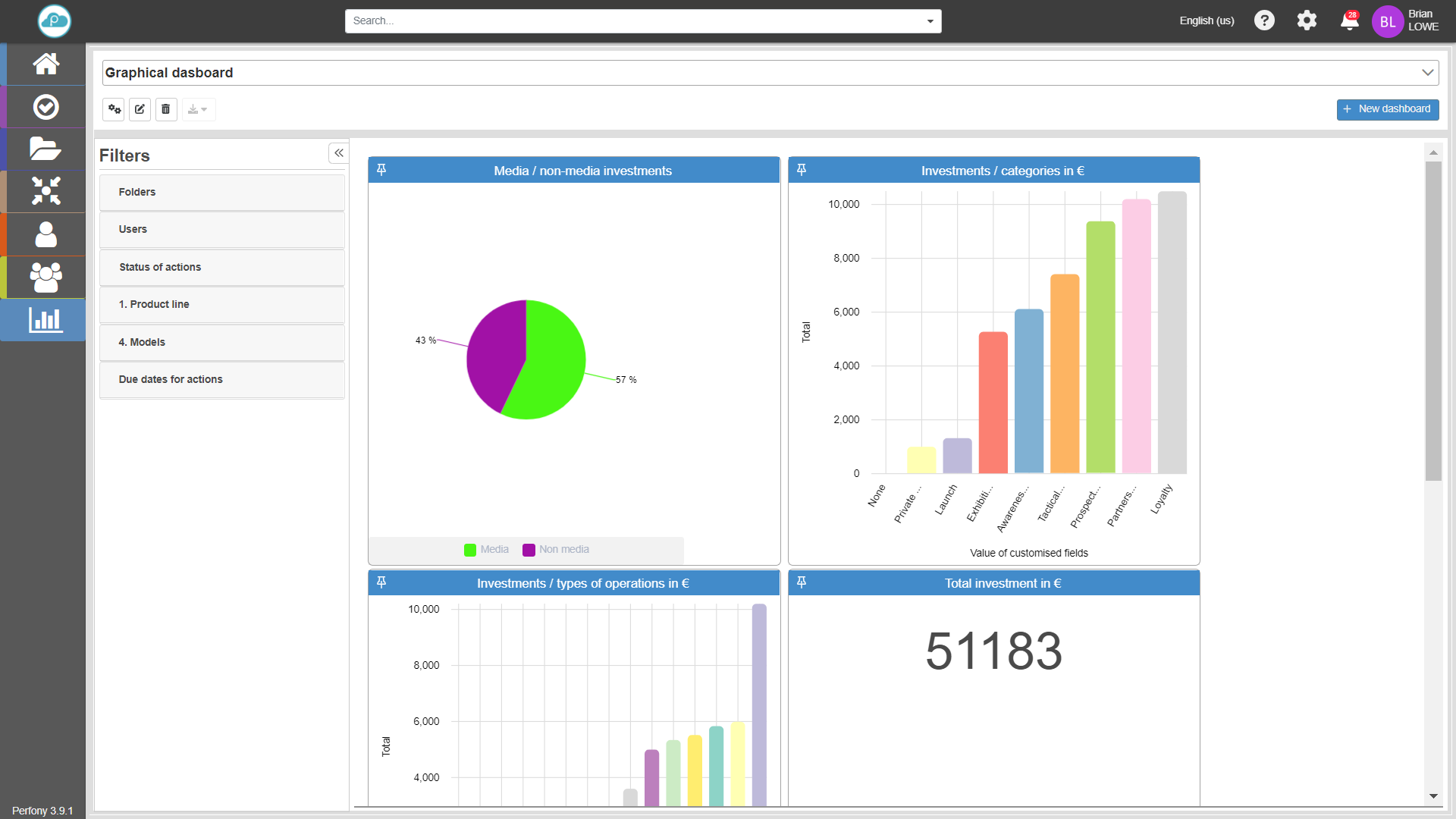
Task: Open the tasks checkmark sidebar icon
Action: 45,107
